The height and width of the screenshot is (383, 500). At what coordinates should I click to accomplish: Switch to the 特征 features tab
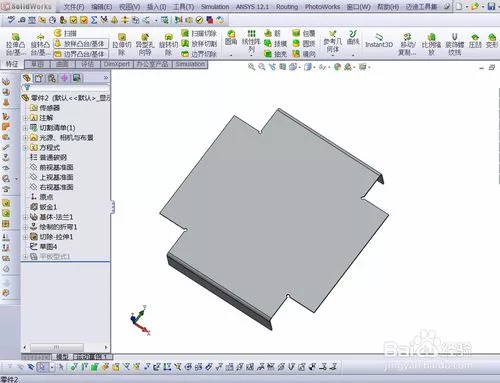[12, 64]
